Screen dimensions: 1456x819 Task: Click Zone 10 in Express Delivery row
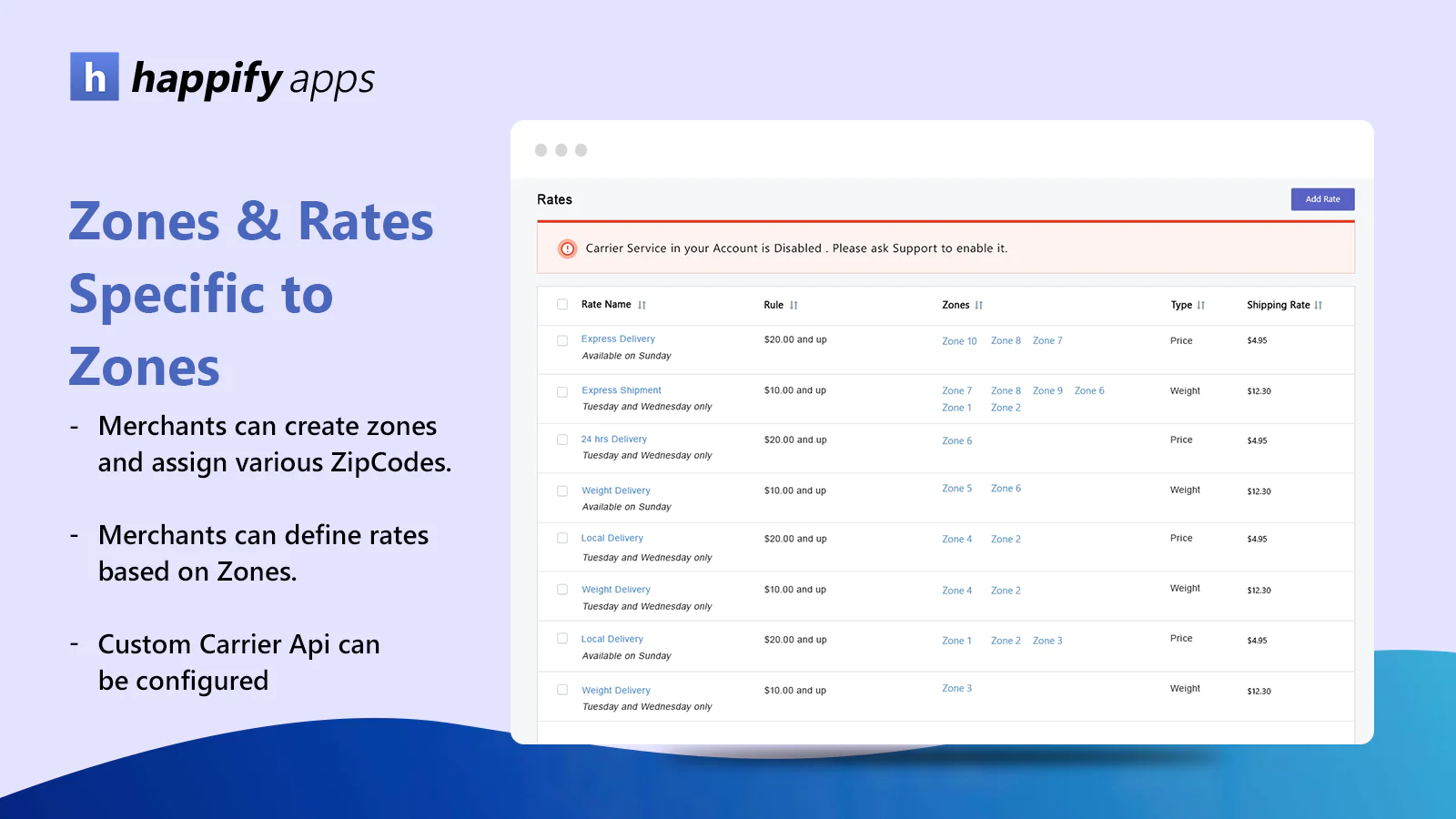959,341
